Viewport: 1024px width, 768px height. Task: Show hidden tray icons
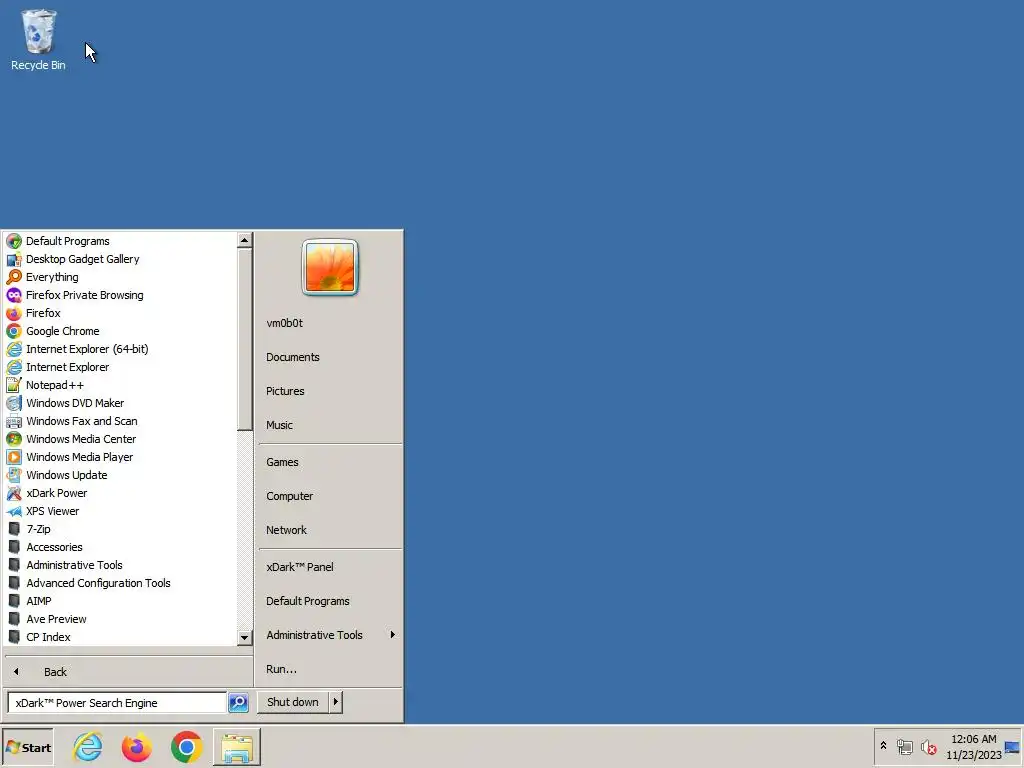884,746
